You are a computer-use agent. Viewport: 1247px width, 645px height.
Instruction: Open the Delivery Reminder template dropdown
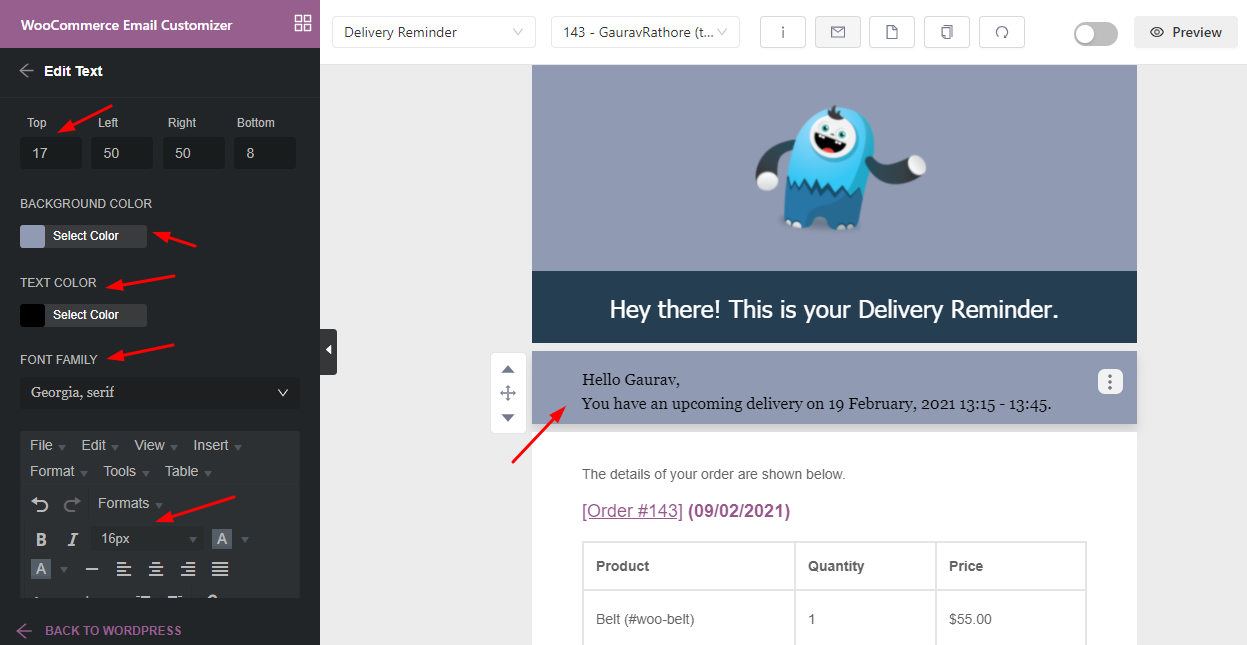(432, 32)
